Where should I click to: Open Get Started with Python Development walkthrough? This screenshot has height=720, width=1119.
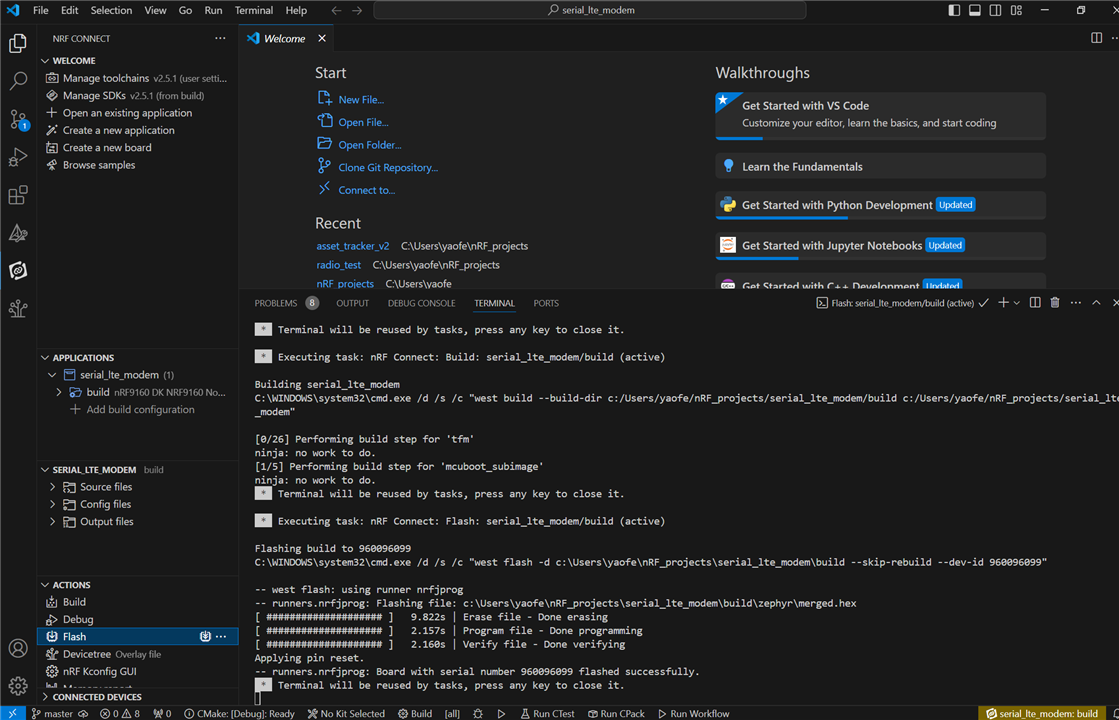coord(880,206)
